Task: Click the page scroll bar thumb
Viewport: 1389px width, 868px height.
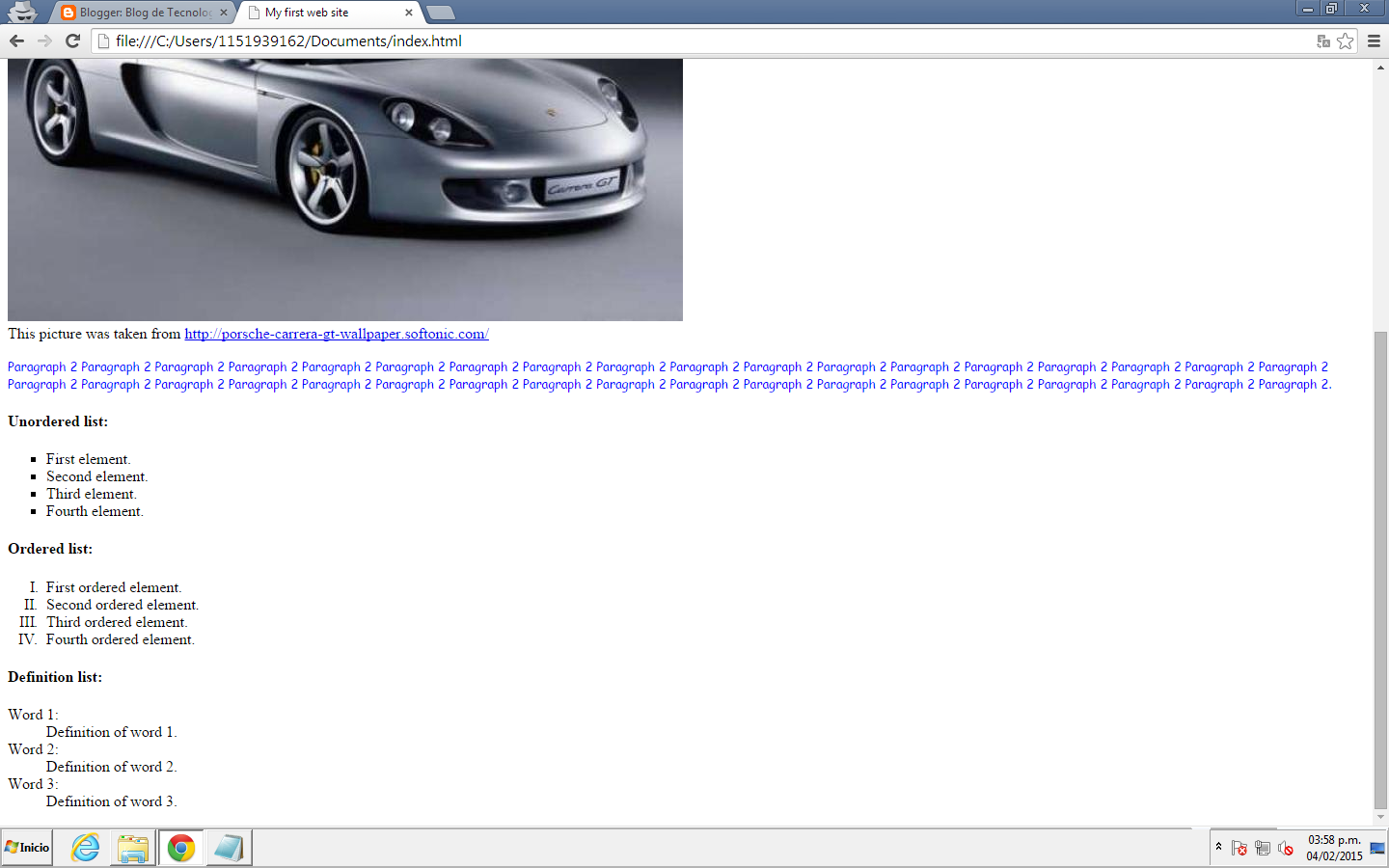Action: point(1380,569)
